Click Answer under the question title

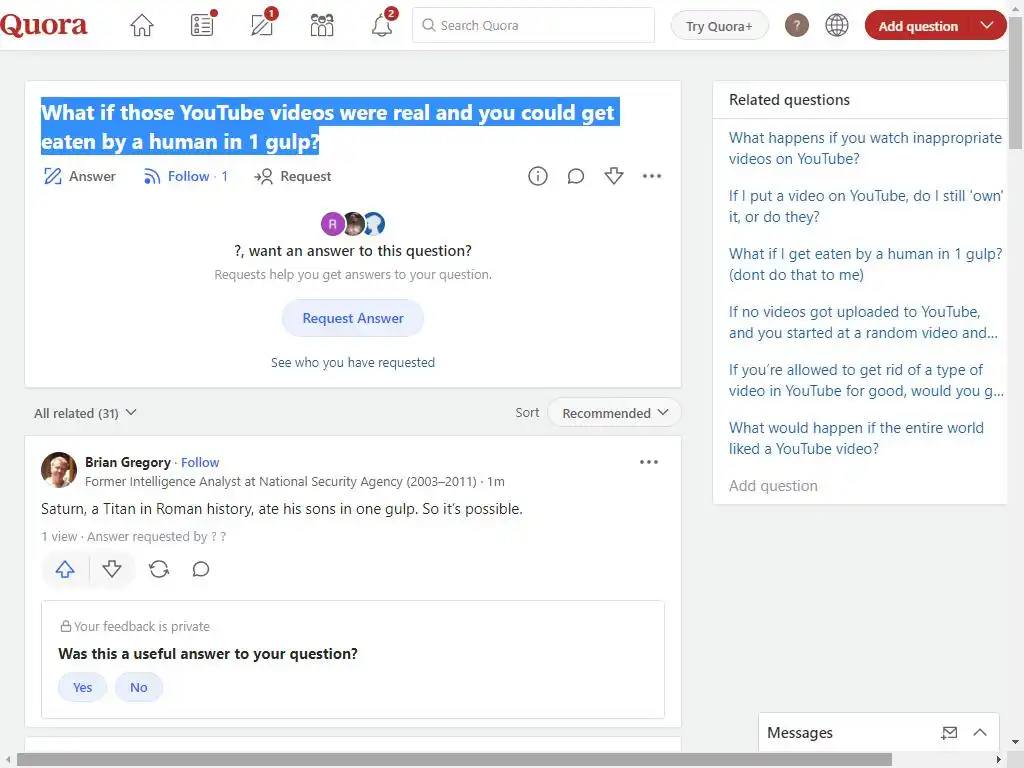coord(80,176)
